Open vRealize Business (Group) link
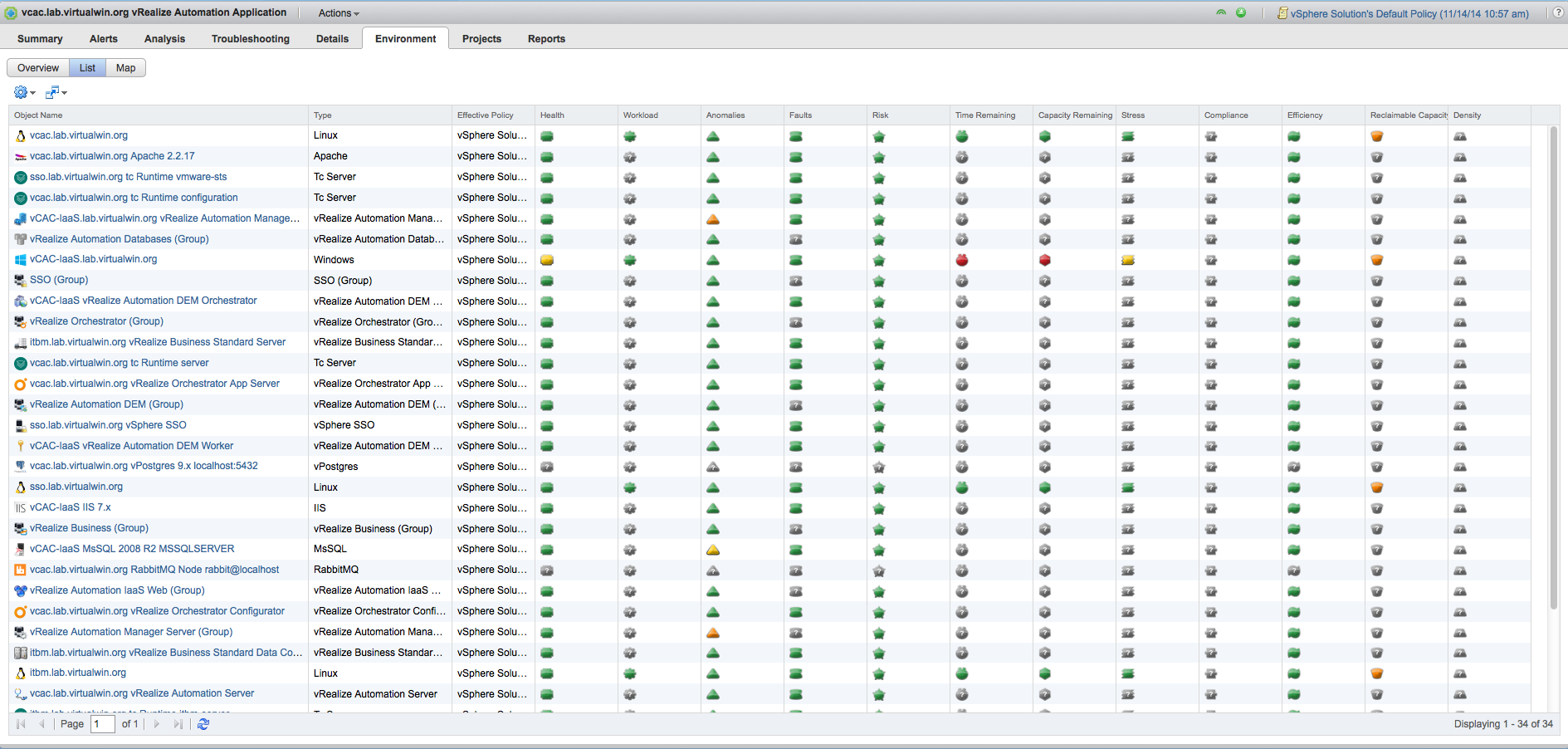Viewport: 1568px width, 749px height. coord(89,528)
